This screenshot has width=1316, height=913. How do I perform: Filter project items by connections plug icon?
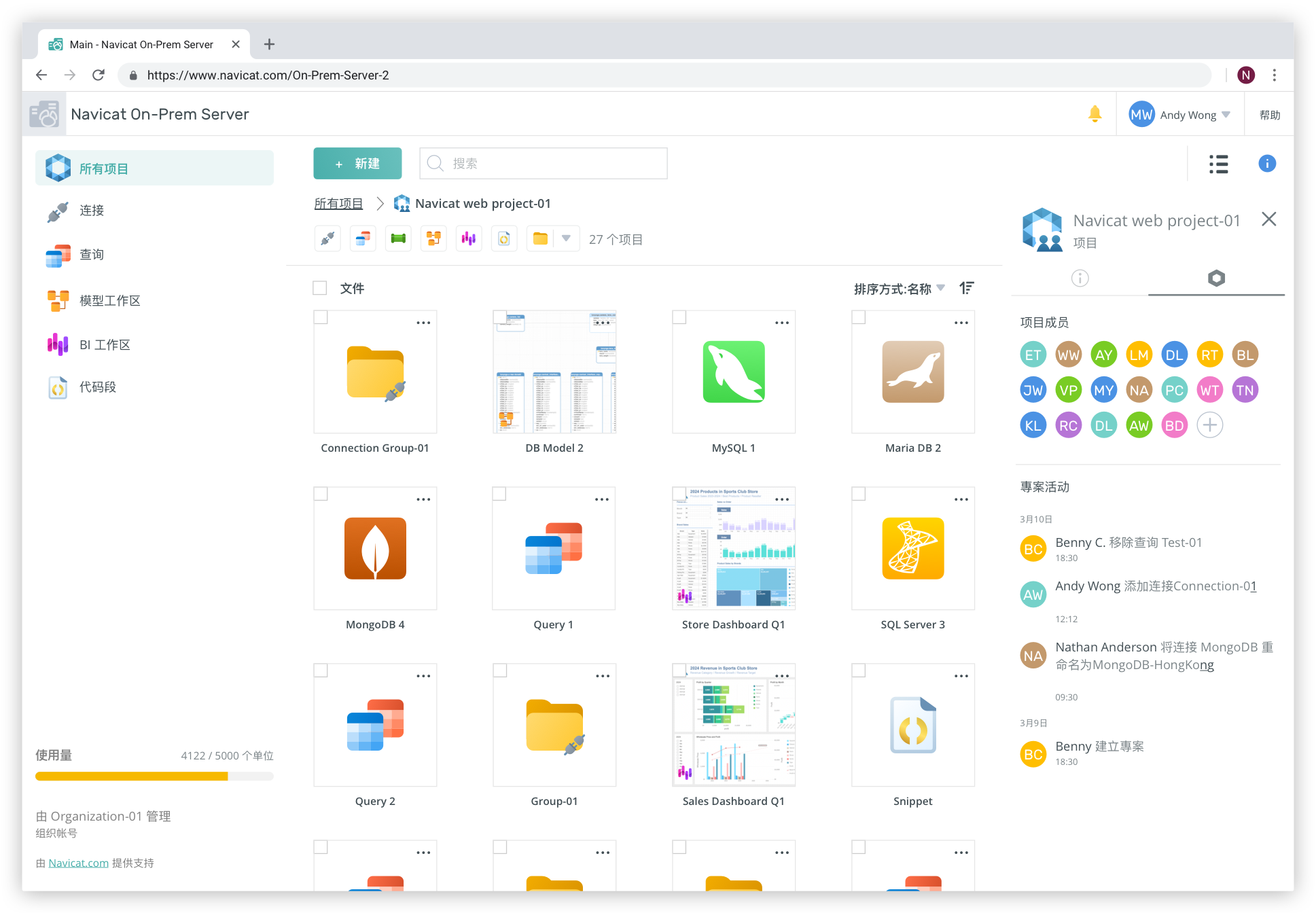click(x=327, y=238)
